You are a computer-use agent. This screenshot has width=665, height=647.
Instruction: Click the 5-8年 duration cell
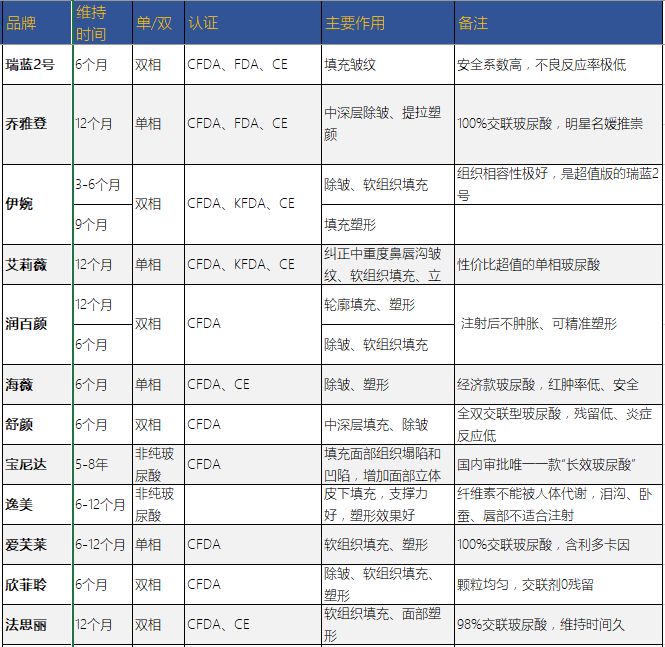(93, 464)
